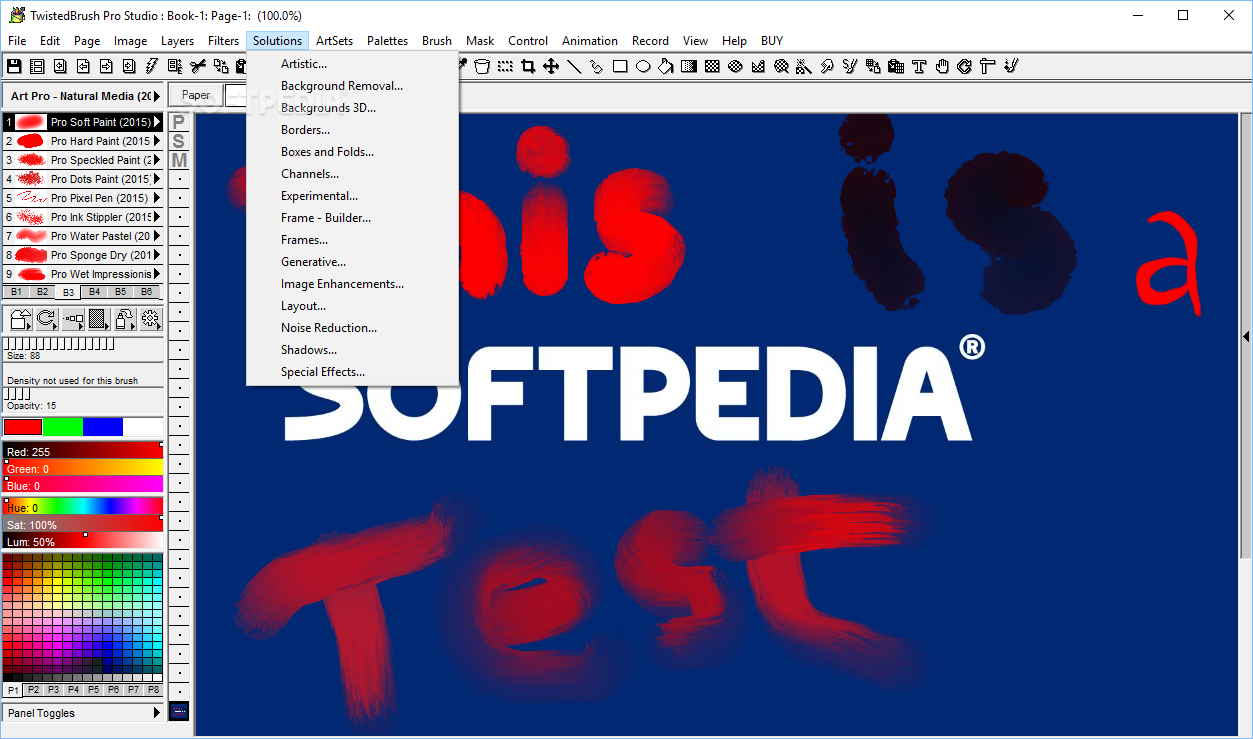This screenshot has height=739, width=1253.
Task: Open brush rotation circular arrow options
Action: (47, 319)
